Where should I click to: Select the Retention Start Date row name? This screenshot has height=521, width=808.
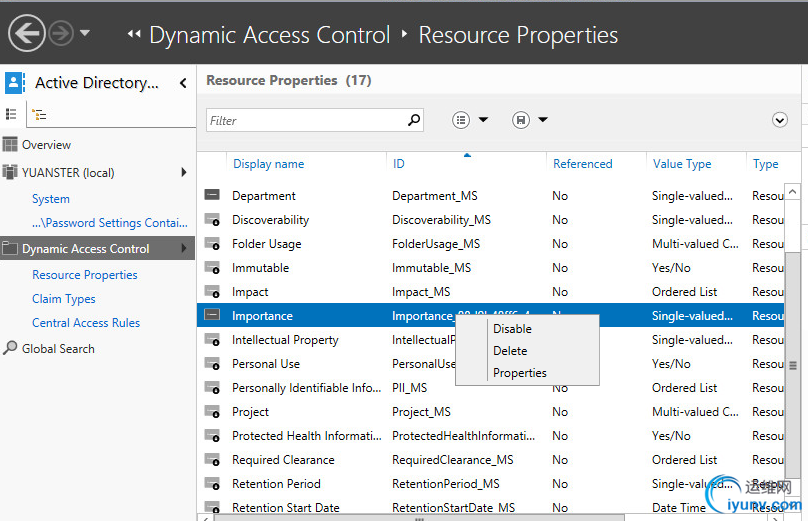(x=285, y=508)
